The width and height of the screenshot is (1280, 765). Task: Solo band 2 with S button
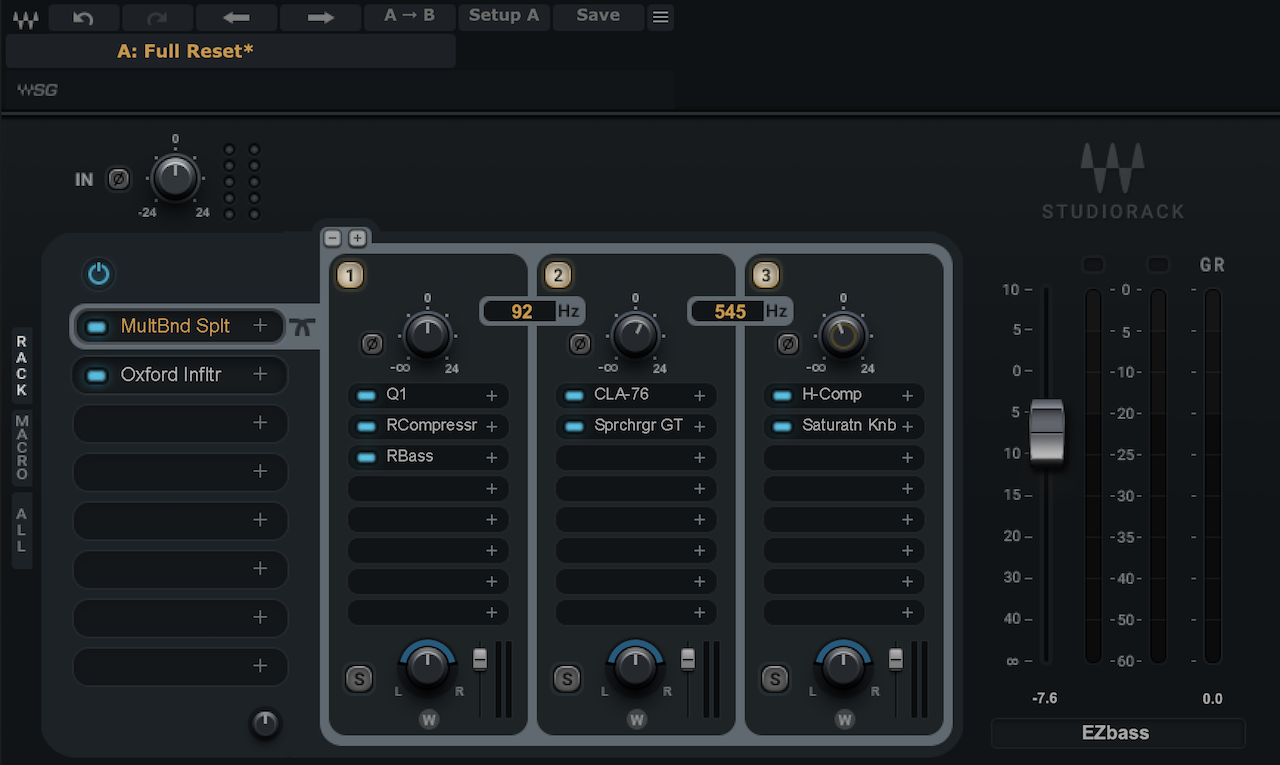point(567,679)
